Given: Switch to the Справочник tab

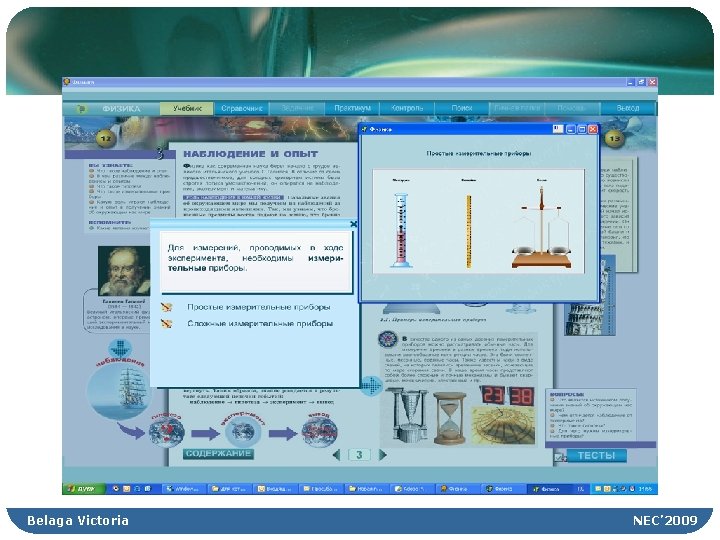Looking at the screenshot, I should click(x=242, y=108).
